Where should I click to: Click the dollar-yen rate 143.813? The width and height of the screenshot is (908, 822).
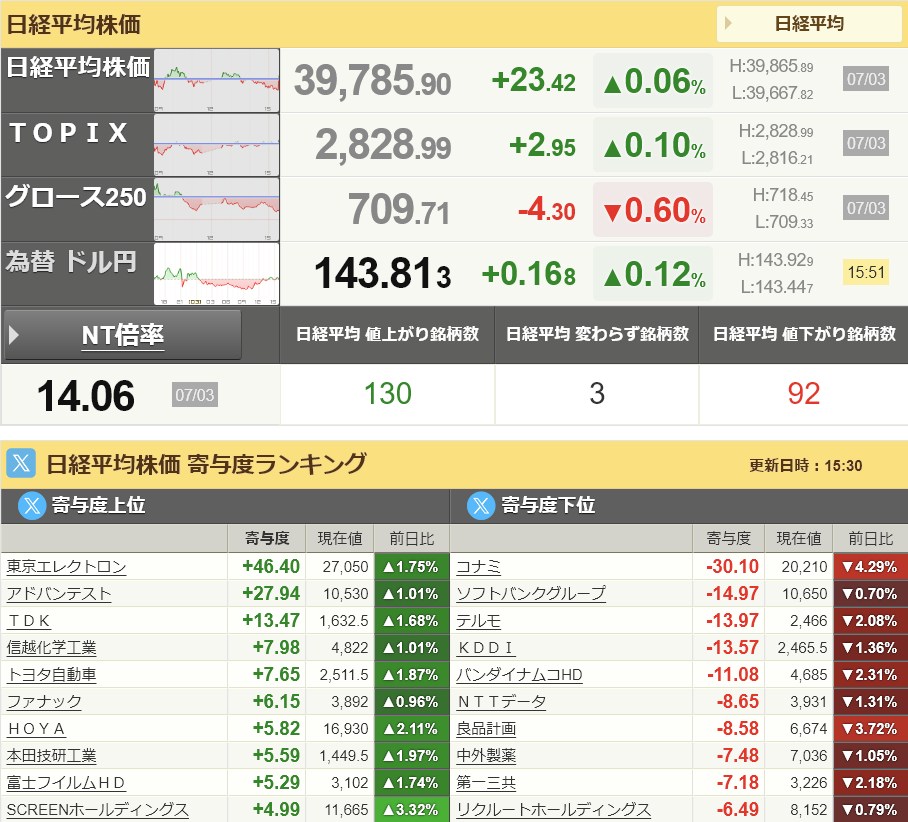pos(382,274)
